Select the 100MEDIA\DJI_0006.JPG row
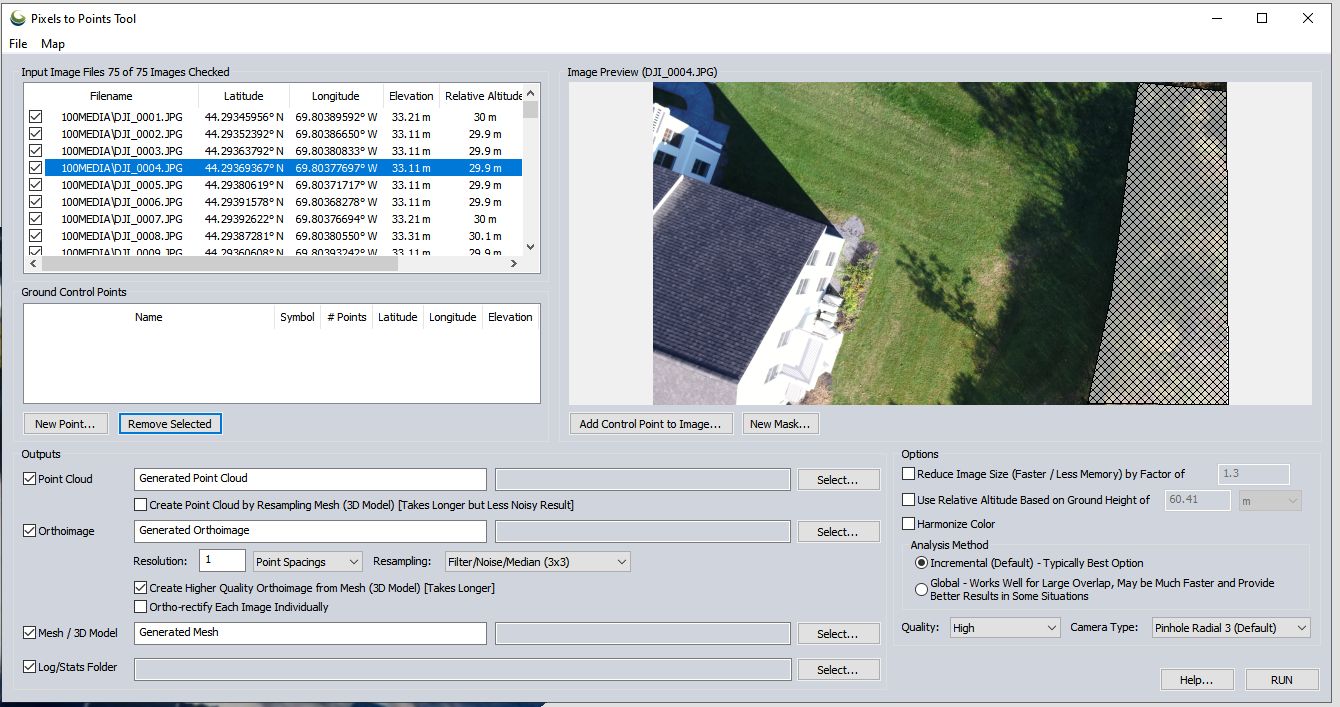Viewport: 1340px width, 707px height. click(x=275, y=202)
